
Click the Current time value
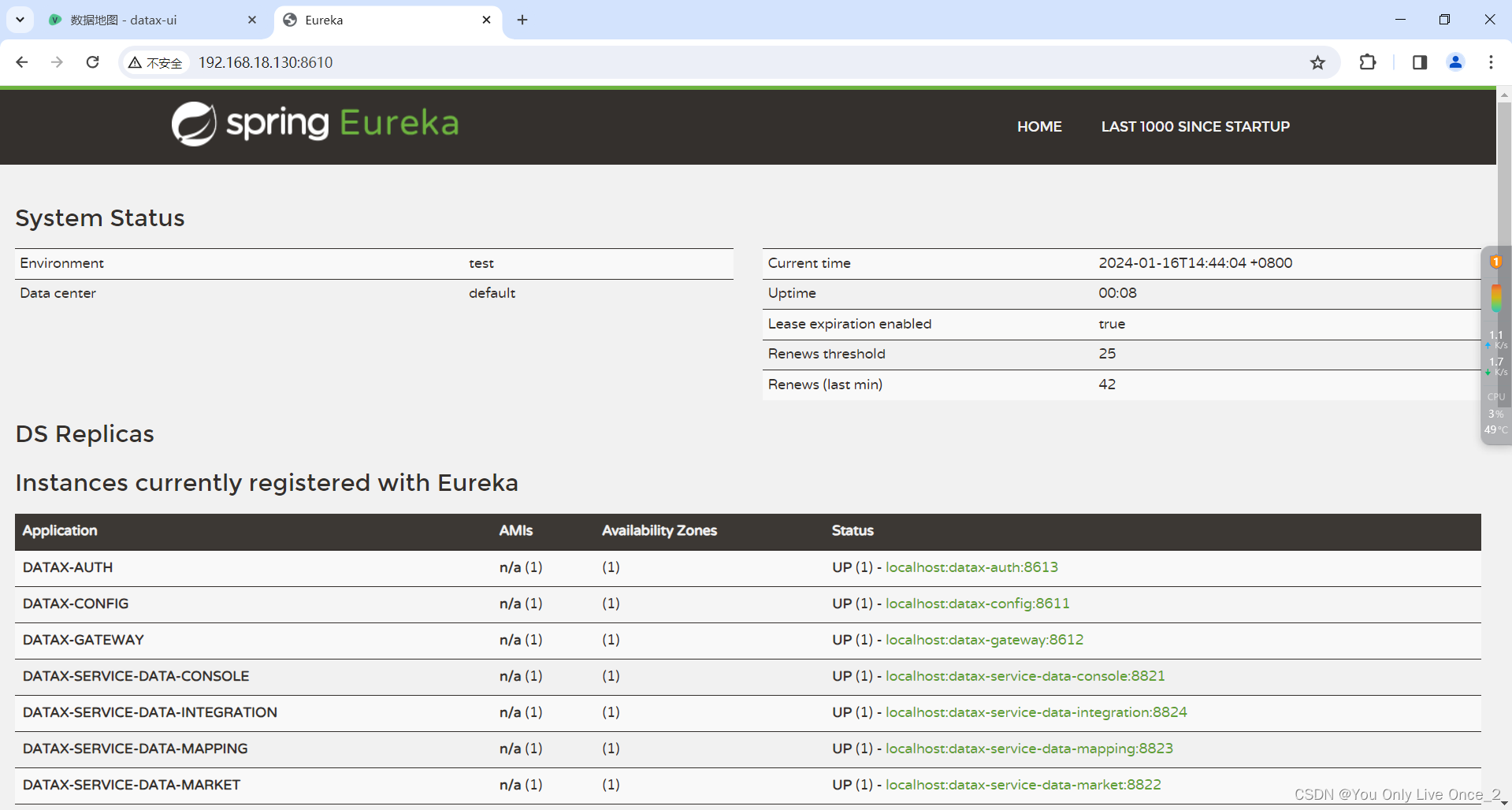pos(1195,263)
